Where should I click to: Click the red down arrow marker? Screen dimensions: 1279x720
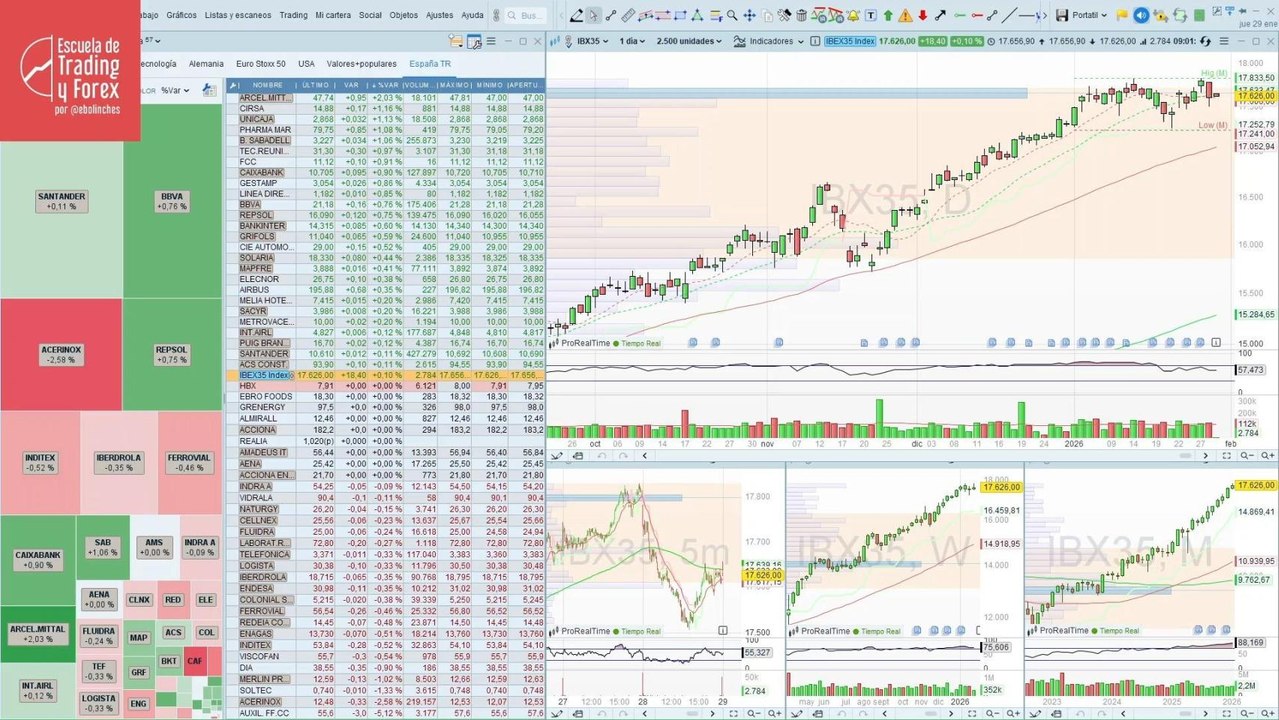923,15
